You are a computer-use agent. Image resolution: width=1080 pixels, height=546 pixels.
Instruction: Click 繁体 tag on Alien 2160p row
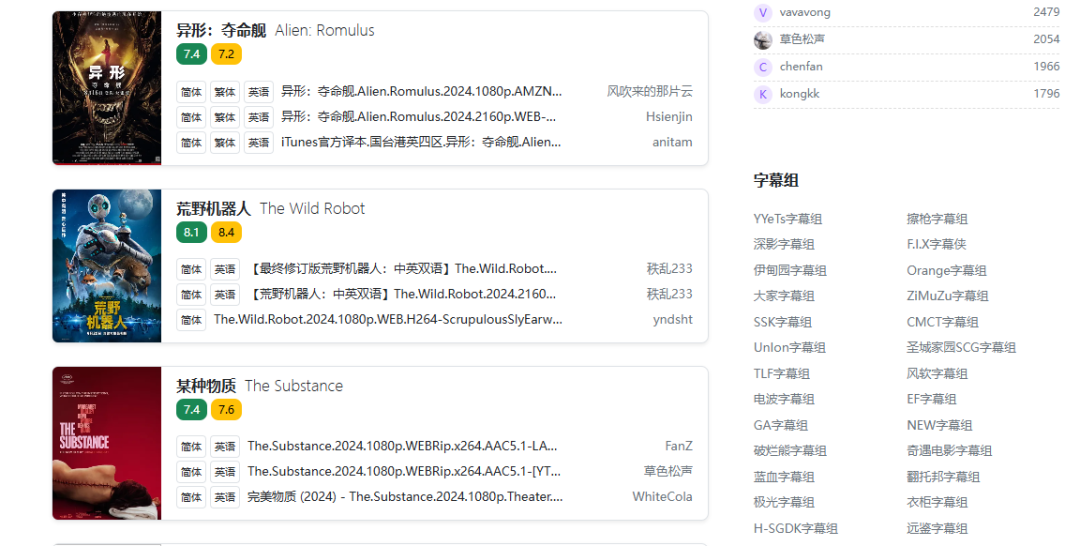pyautogui.click(x=225, y=117)
